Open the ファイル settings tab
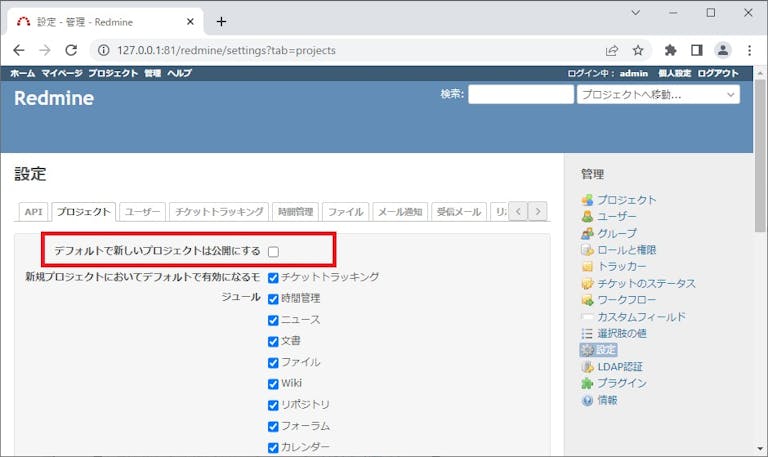Image resolution: width=768 pixels, height=457 pixels. click(x=345, y=212)
